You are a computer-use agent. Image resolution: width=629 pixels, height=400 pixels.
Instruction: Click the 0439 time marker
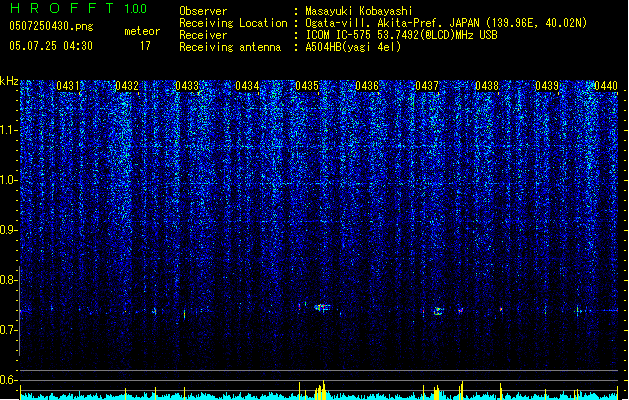point(547,86)
